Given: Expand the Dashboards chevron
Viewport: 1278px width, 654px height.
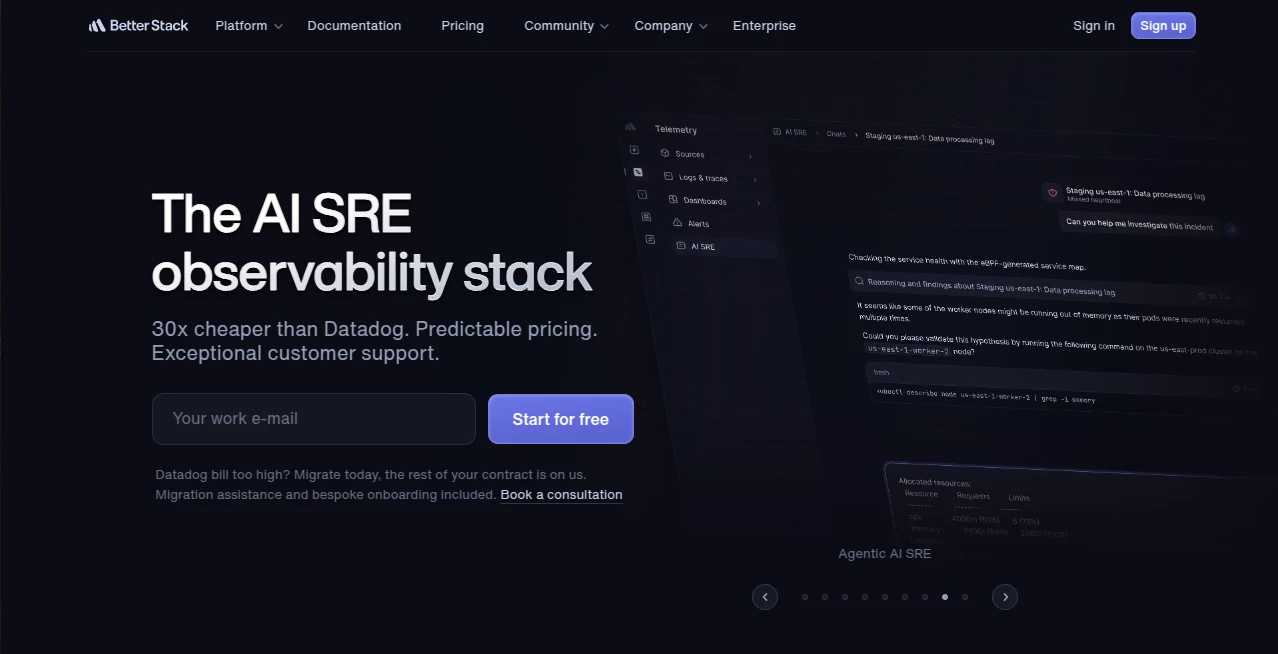Looking at the screenshot, I should [758, 203].
